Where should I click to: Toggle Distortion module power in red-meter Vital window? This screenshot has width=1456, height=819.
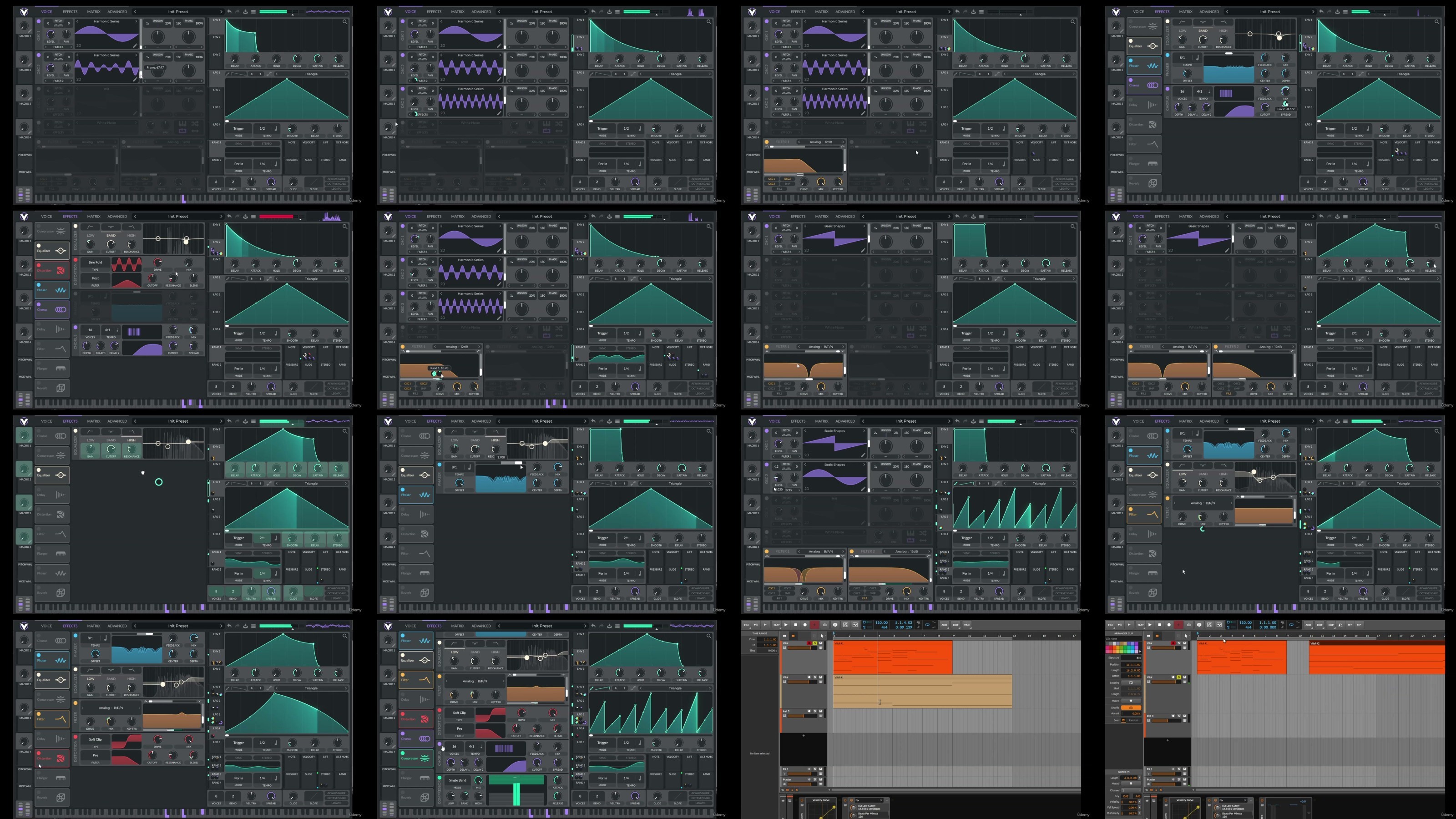tap(76, 260)
